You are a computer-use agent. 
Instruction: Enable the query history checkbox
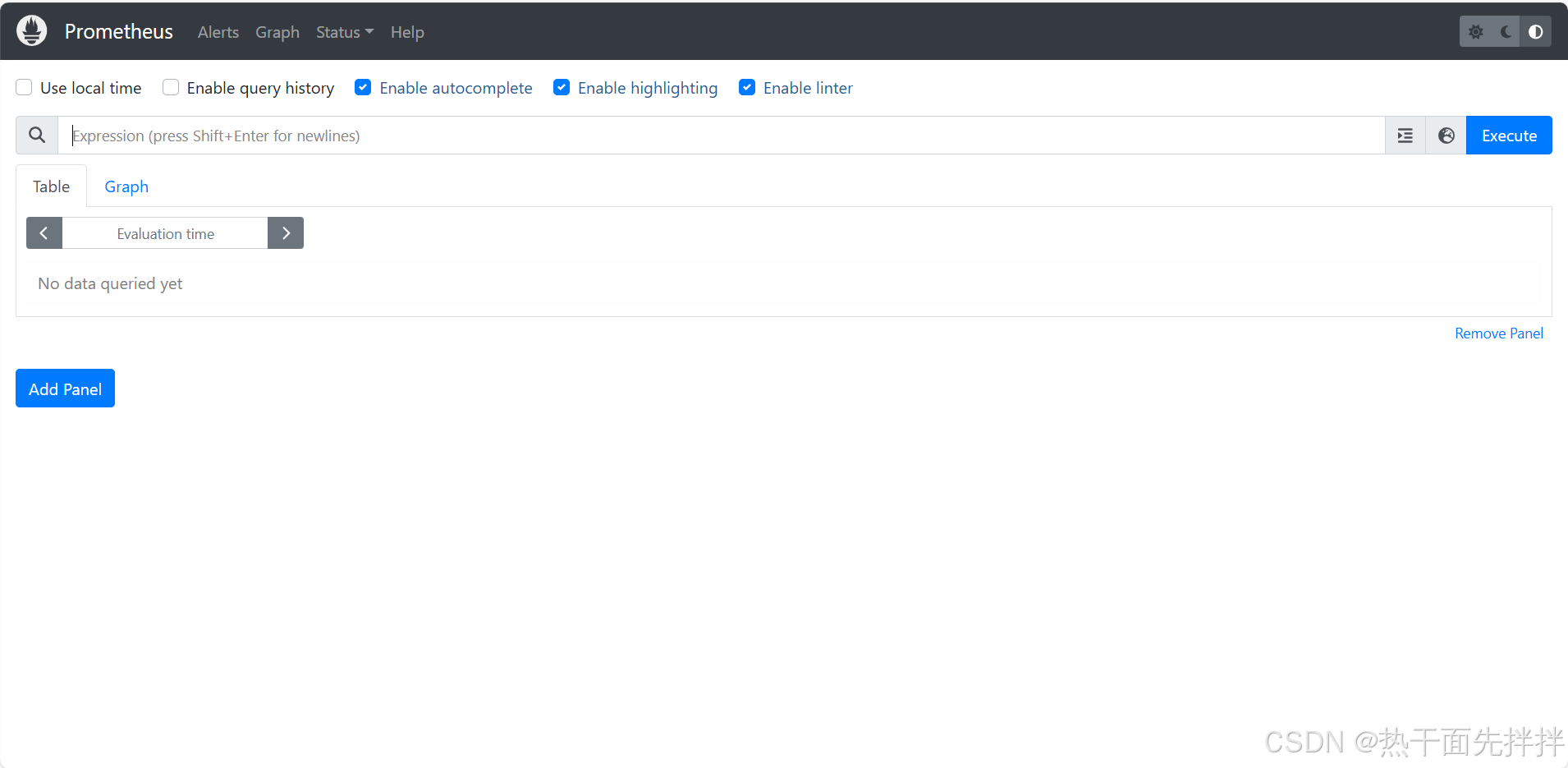point(171,87)
